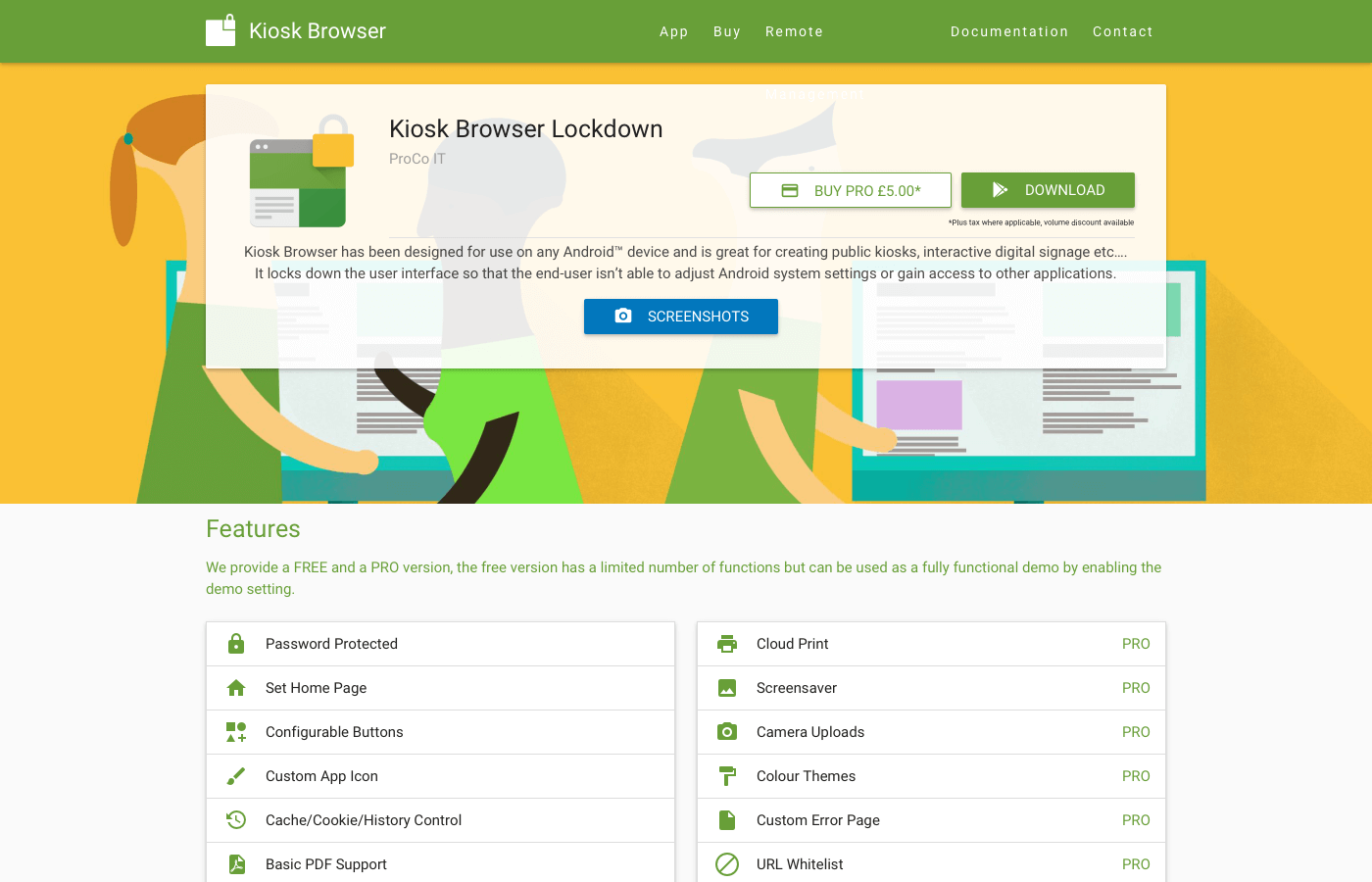Click the printer icon beside Cloud Print
This screenshot has width=1372, height=882.
[x=727, y=644]
